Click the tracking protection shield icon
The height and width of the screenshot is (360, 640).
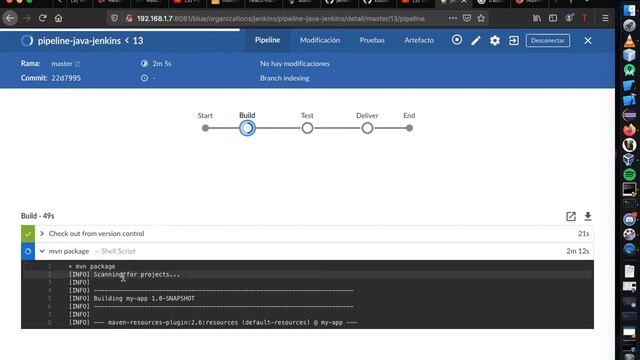click(115, 18)
